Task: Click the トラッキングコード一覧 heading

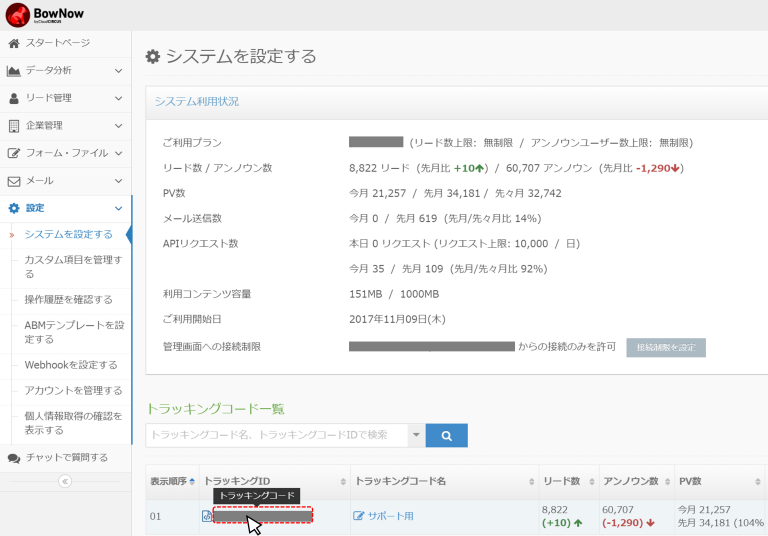Action: click(x=216, y=409)
